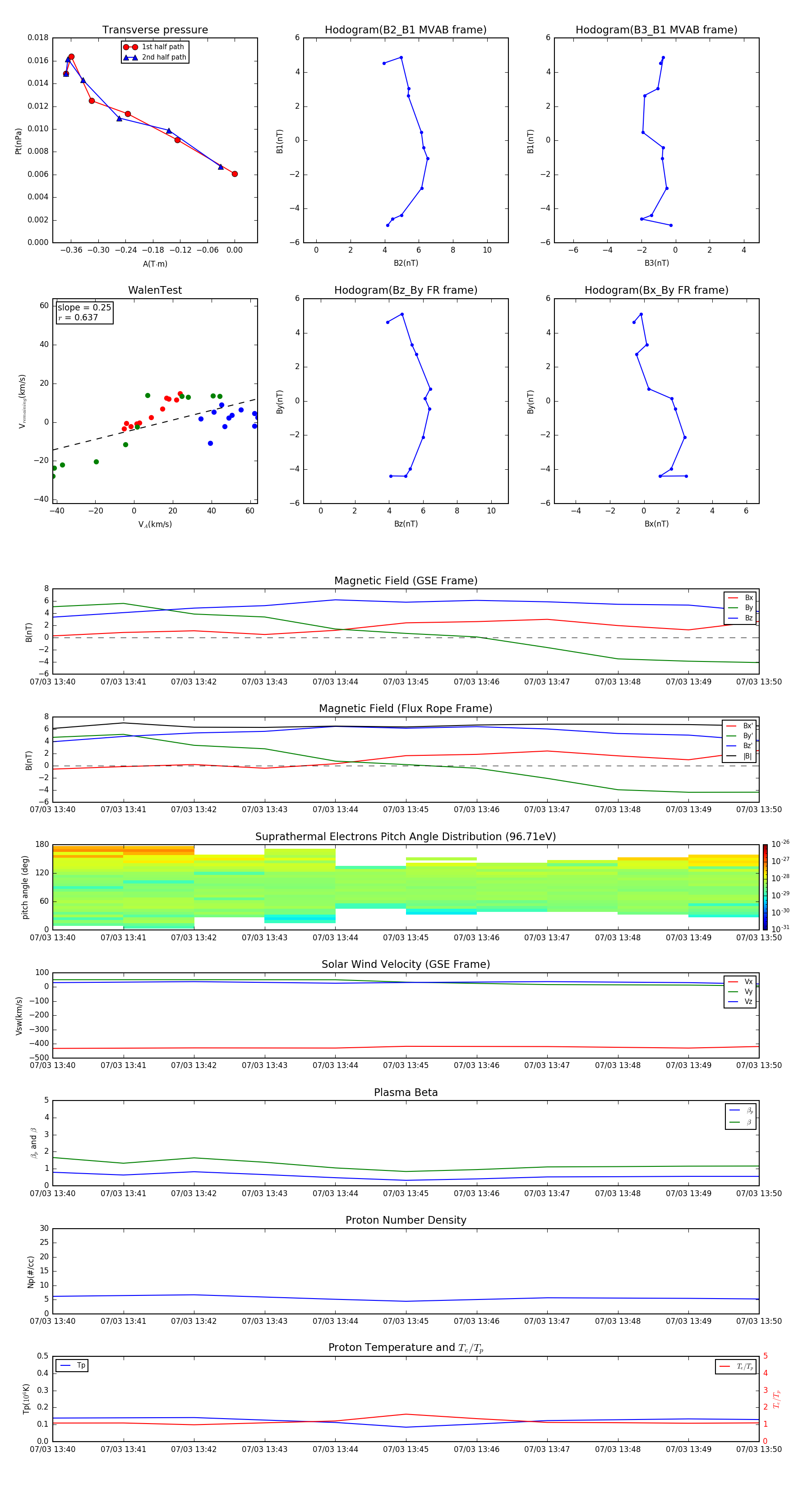Click the "Proton Number Density" title
This screenshot has width=812, height=1489.
406,1220
